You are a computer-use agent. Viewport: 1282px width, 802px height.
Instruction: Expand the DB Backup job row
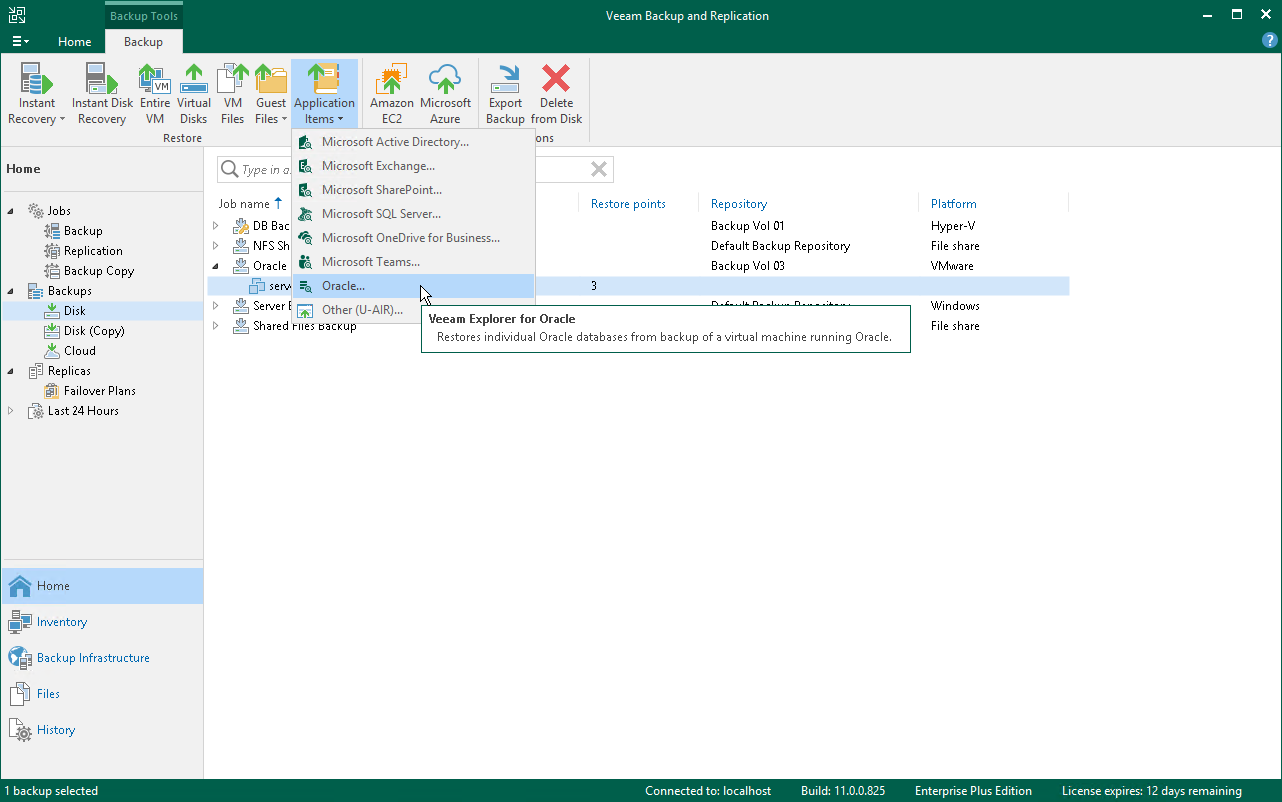click(215, 226)
